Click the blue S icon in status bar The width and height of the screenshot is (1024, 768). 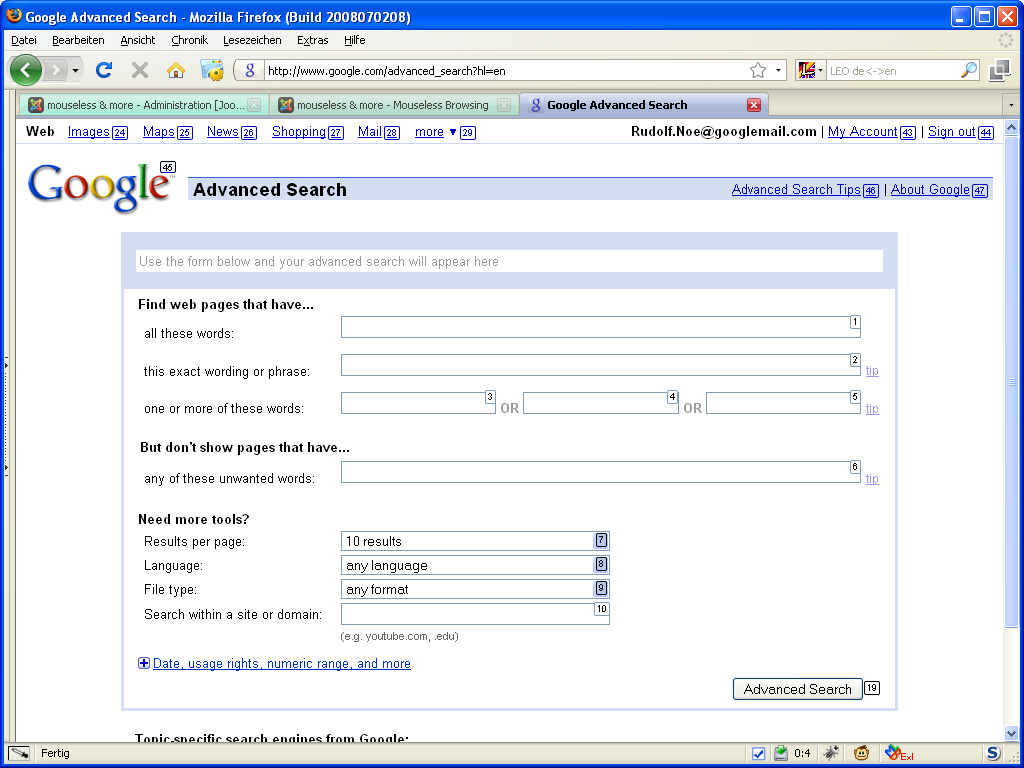point(993,753)
